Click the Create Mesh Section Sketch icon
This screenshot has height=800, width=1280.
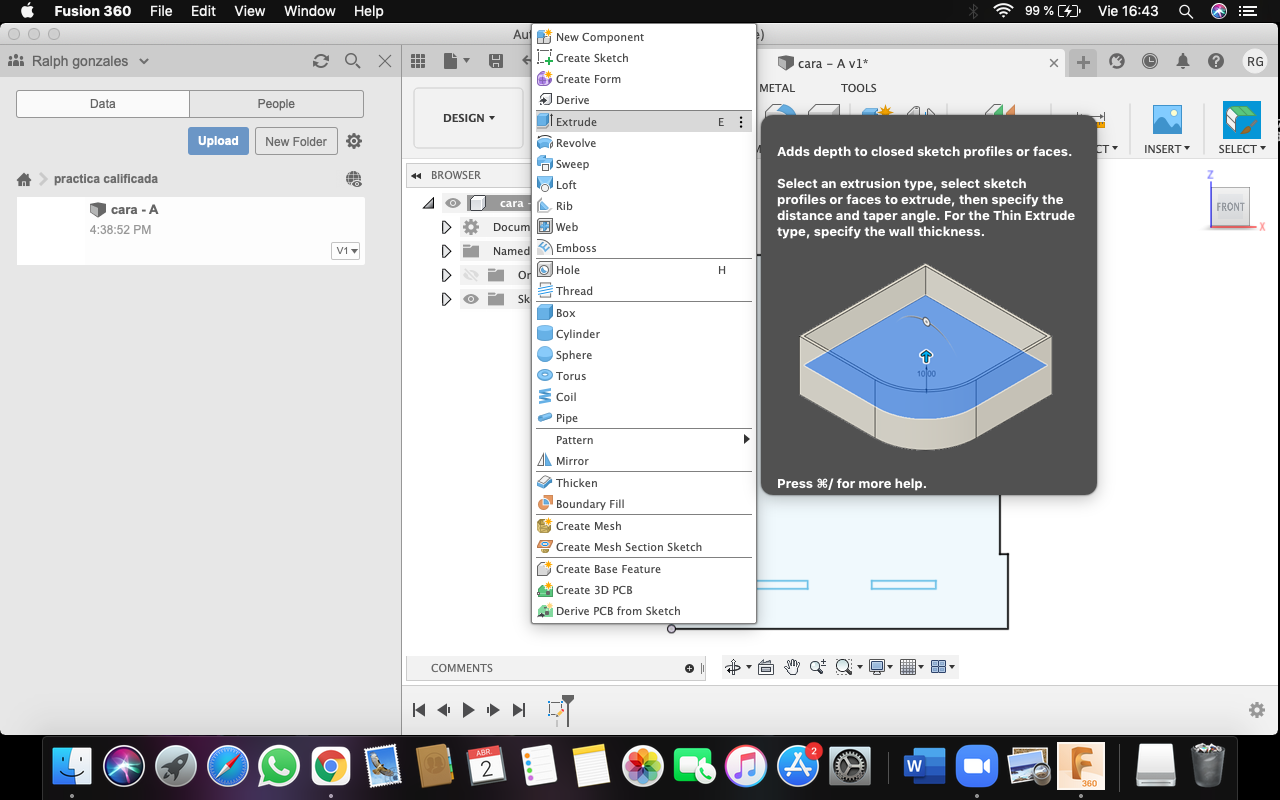tap(545, 547)
